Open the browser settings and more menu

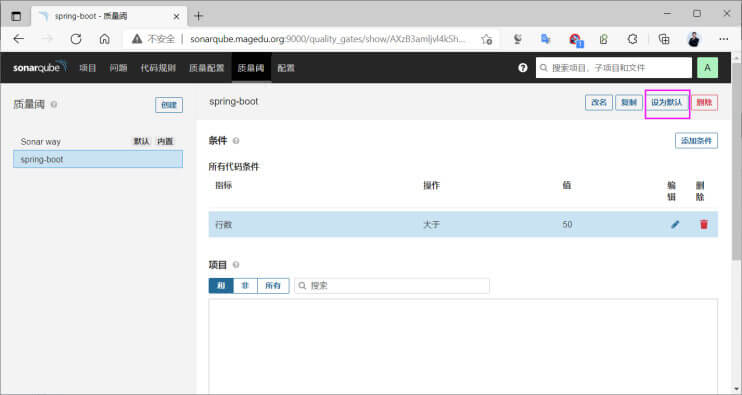pos(724,39)
